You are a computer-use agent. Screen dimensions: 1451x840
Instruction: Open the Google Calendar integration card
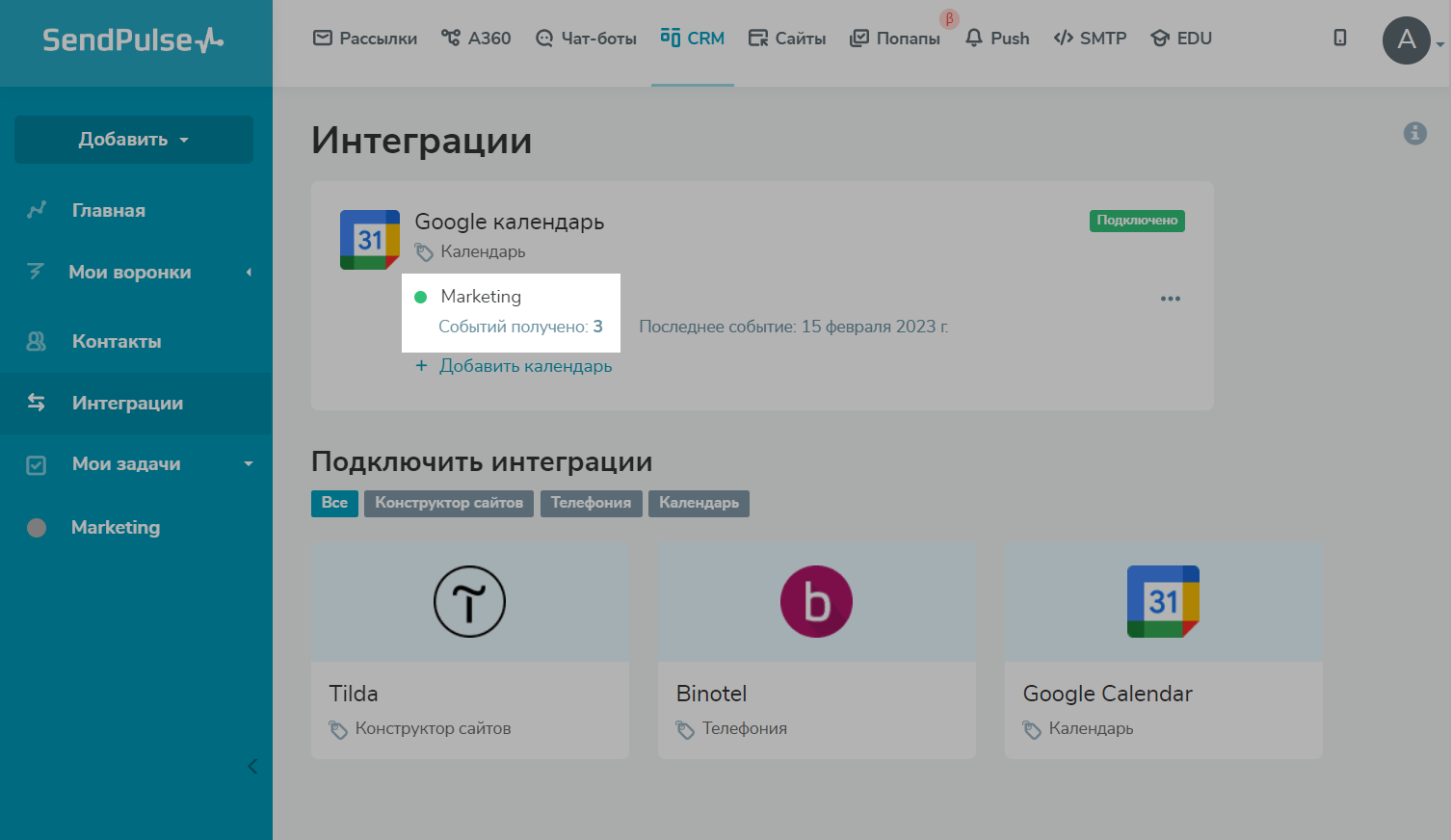[1163, 650]
